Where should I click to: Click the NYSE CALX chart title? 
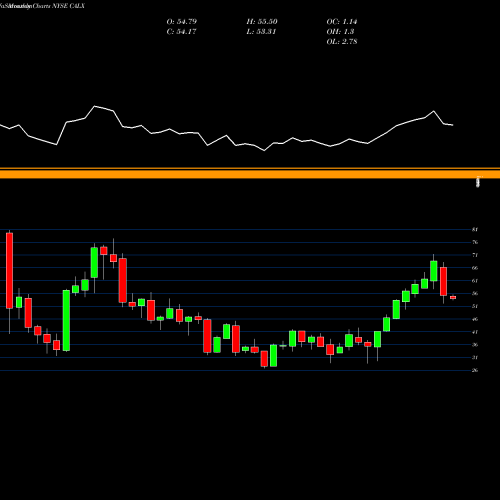pos(42,6)
